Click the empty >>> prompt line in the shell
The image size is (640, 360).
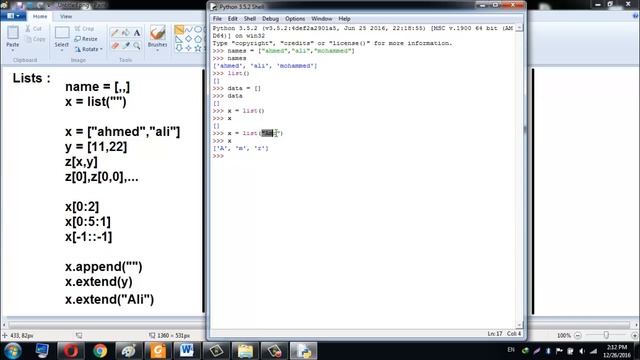(x=218, y=156)
